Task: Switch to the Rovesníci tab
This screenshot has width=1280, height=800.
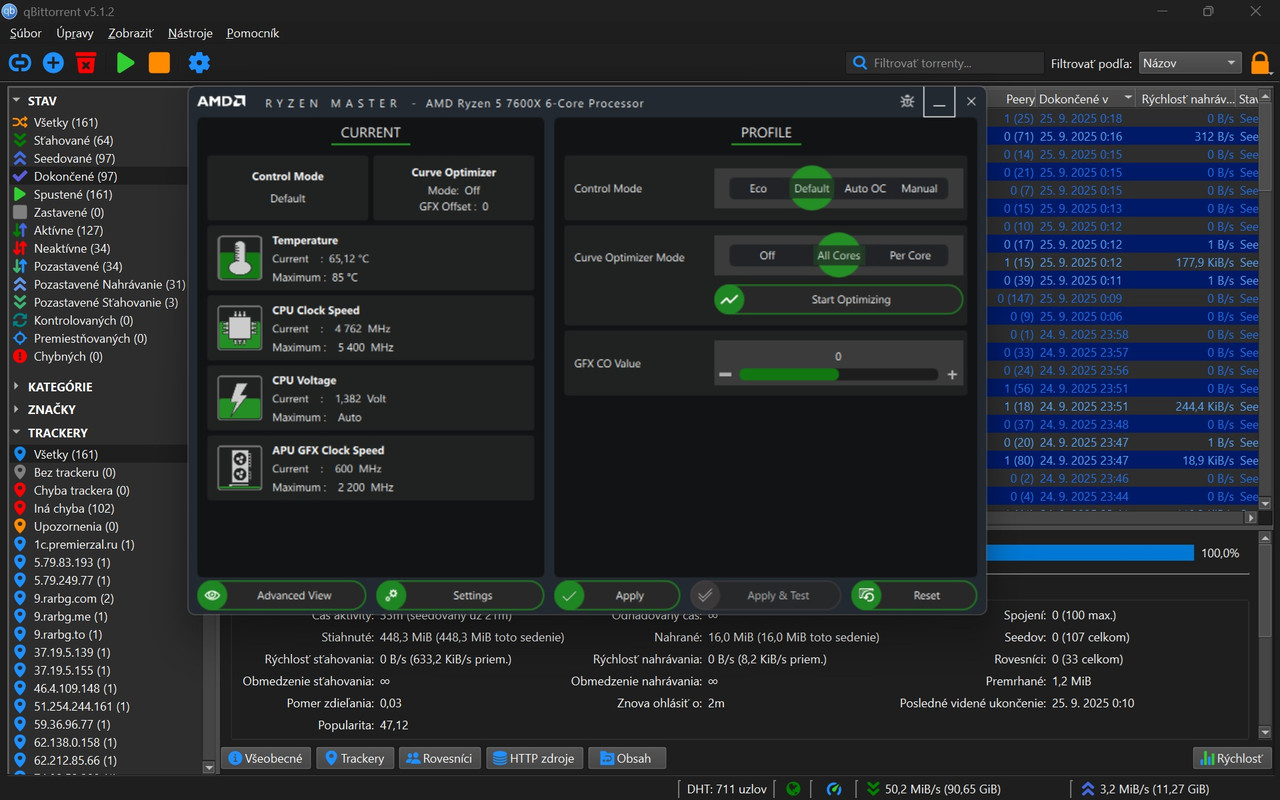Action: point(440,758)
